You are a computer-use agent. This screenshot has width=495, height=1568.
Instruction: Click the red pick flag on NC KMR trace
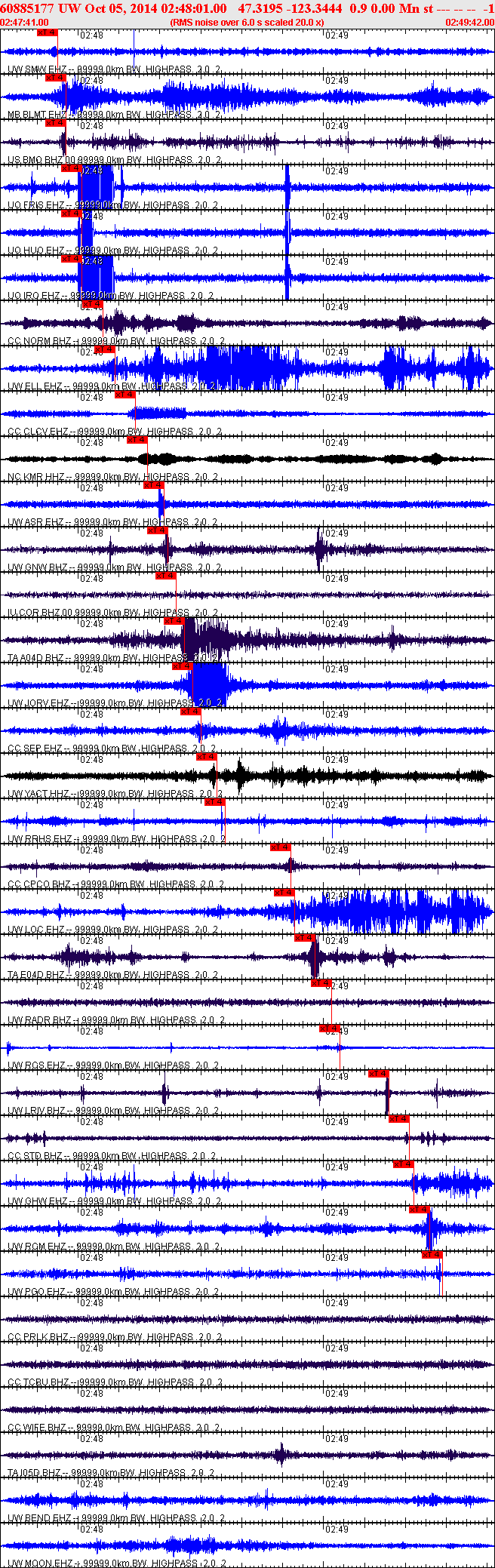(137, 440)
